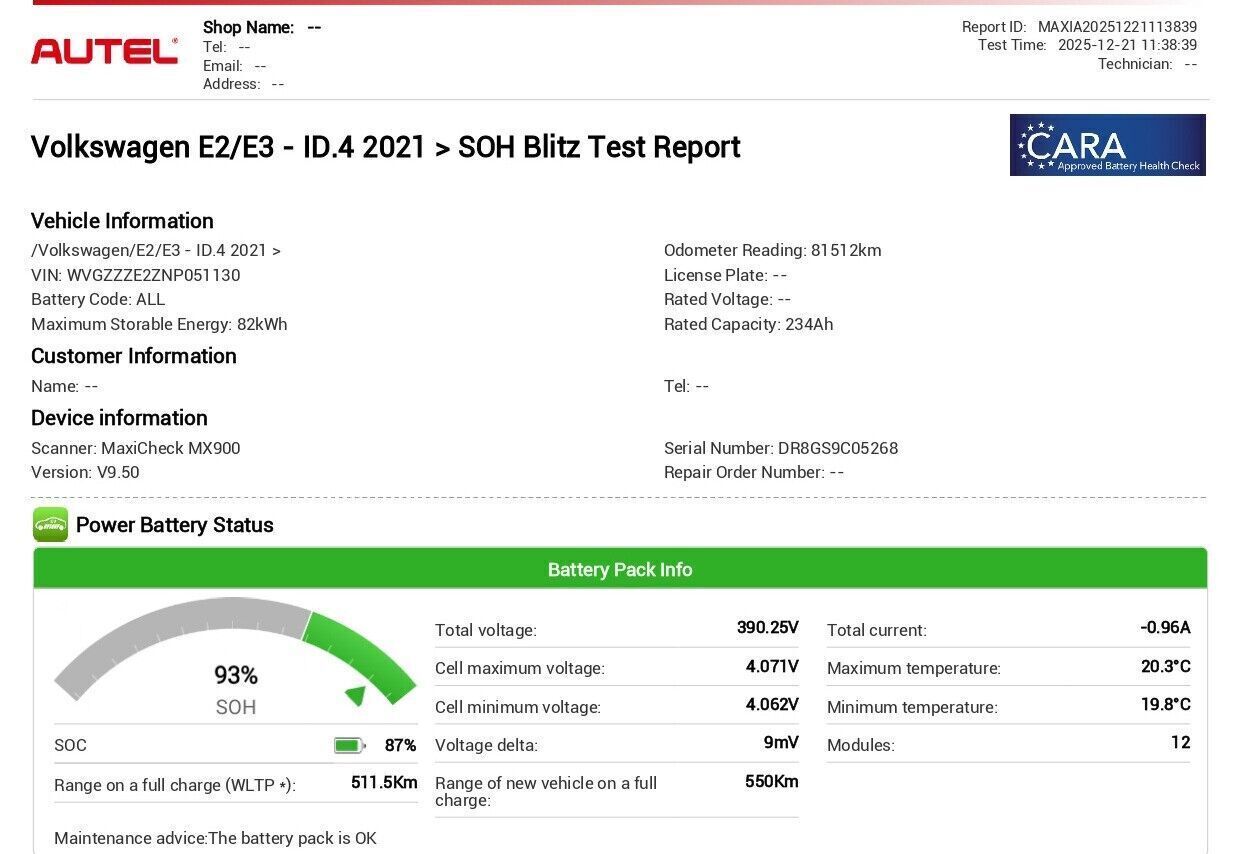The height and width of the screenshot is (854, 1241).
Task: Click the 93% SOH value
Action: [x=234, y=674]
